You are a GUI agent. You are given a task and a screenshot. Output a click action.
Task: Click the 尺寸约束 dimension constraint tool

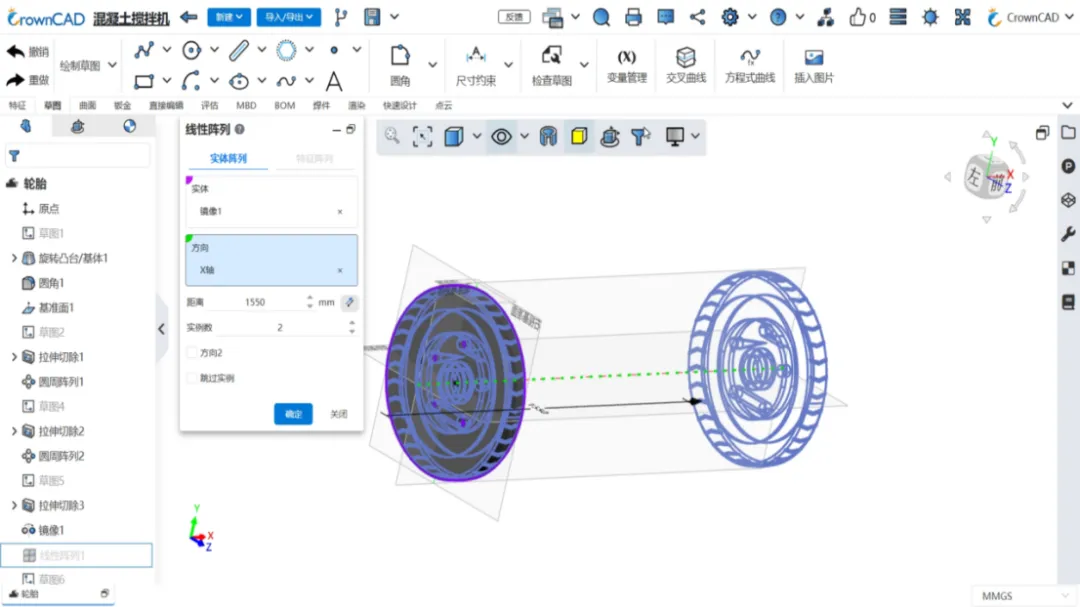476,65
